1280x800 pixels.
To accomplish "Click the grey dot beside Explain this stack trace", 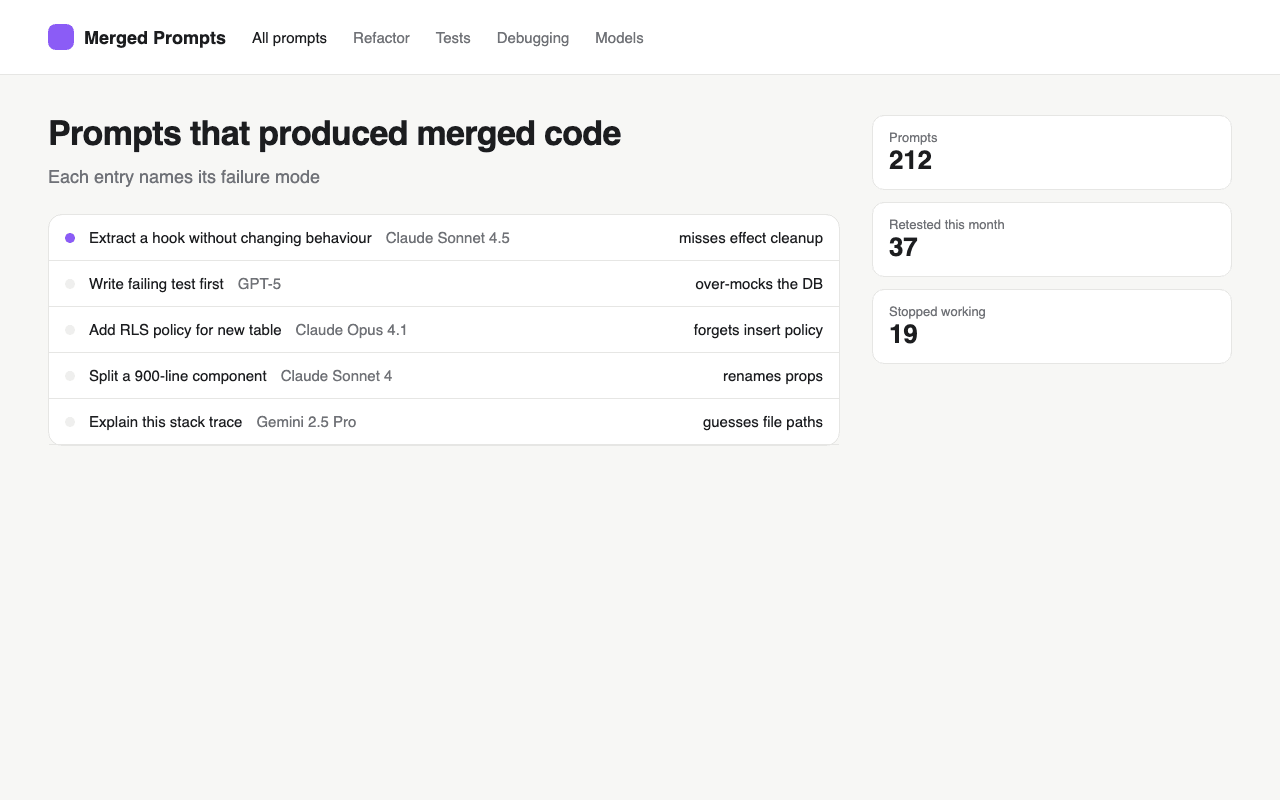I will [70, 422].
